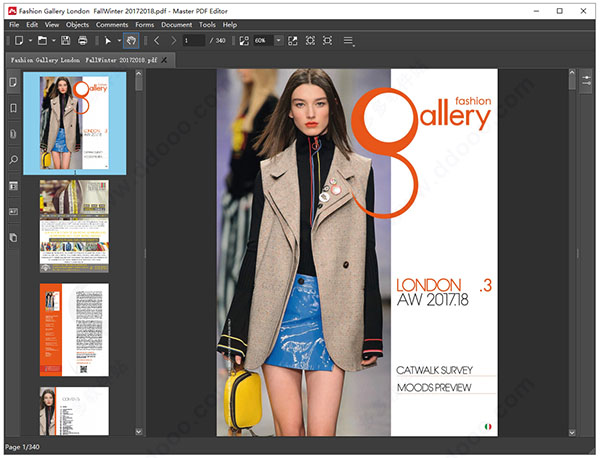This screenshot has height=458, width=600.
Task: Open the Object Inspector sliders icon
Action: tap(587, 80)
